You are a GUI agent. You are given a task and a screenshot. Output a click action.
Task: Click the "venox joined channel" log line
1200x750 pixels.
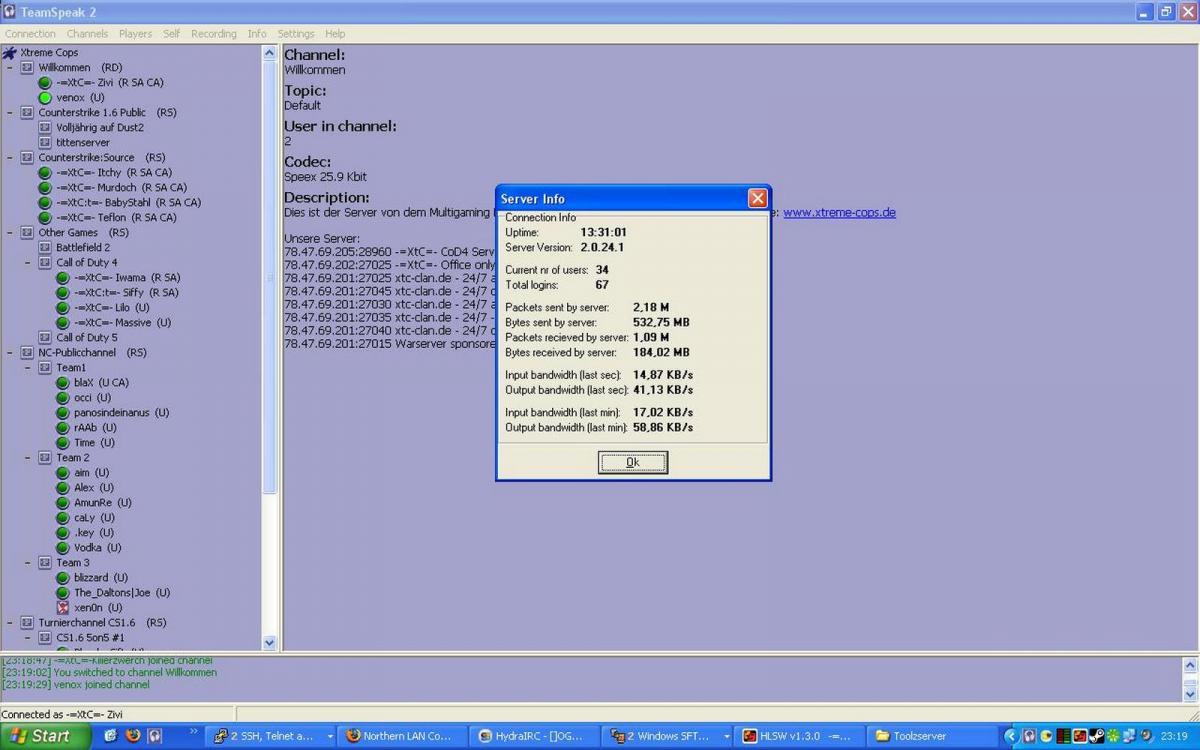75,685
